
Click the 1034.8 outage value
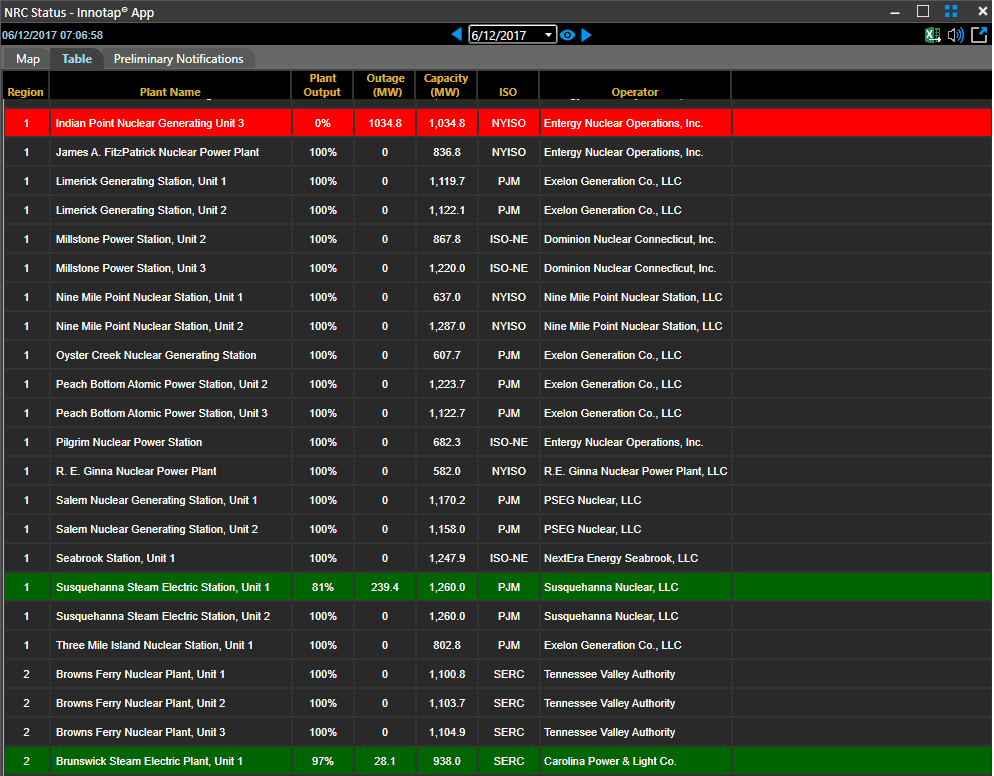(x=385, y=123)
